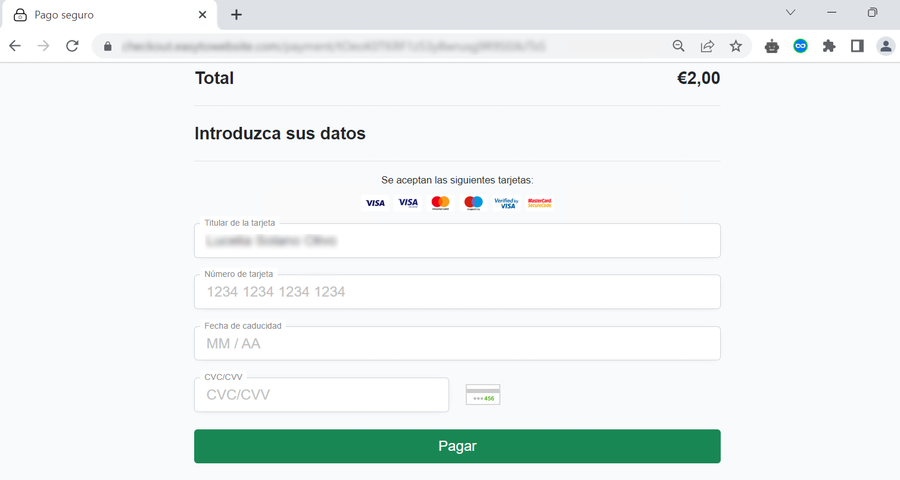The width and height of the screenshot is (900, 480).
Task: Reload the payment page
Action: coord(72,46)
